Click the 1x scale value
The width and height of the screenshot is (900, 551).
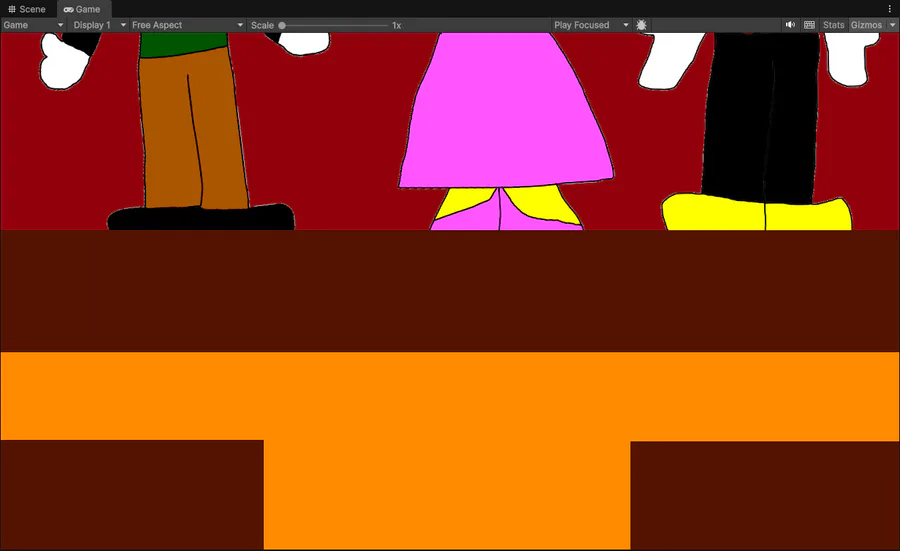[x=397, y=25]
